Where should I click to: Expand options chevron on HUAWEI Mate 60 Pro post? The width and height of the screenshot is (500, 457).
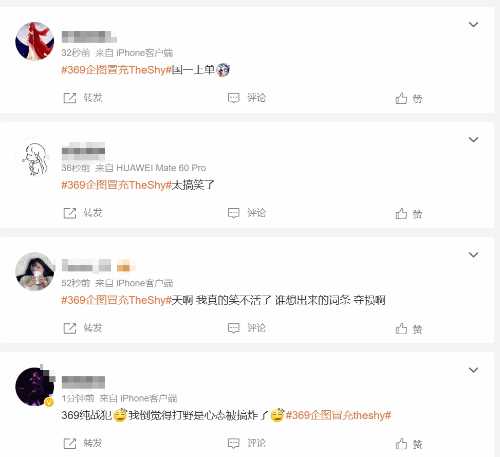coord(473,139)
